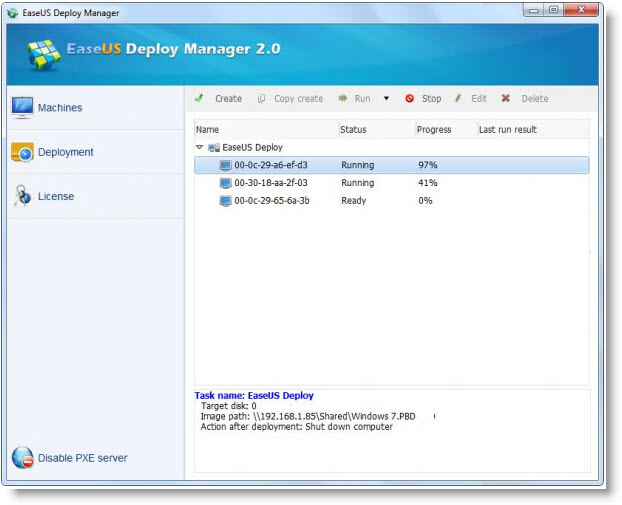Click the Copy create pages icon
The width and height of the screenshot is (622, 505).
click(x=261, y=98)
